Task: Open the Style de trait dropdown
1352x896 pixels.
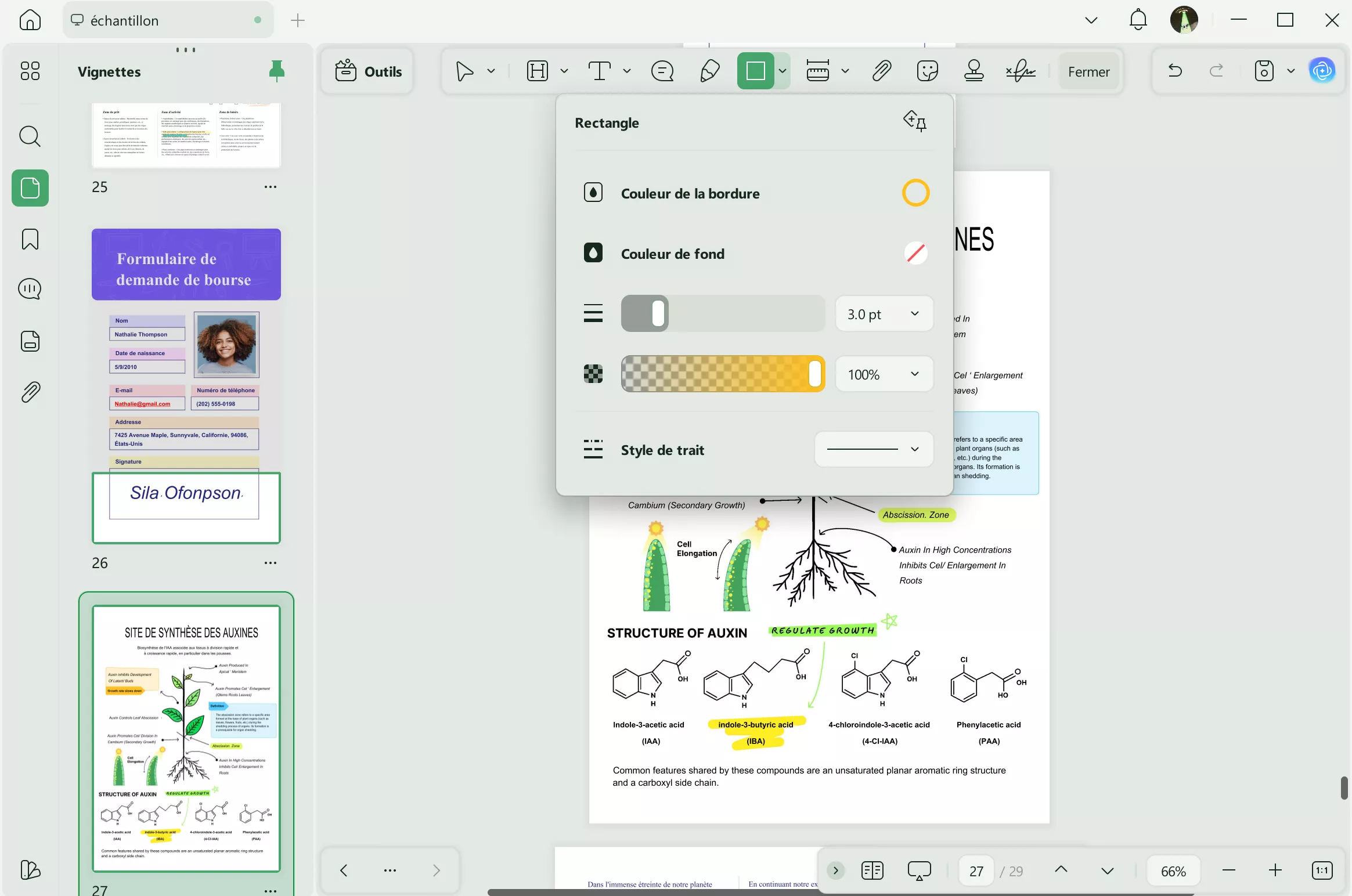Action: click(x=874, y=449)
